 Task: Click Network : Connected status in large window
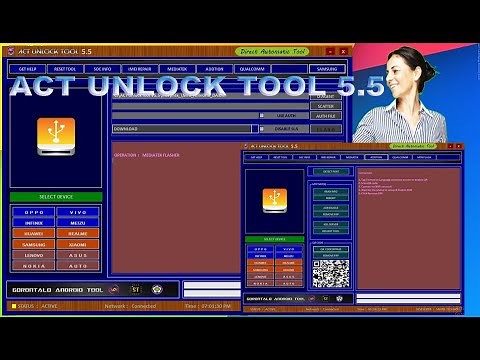point(130,306)
